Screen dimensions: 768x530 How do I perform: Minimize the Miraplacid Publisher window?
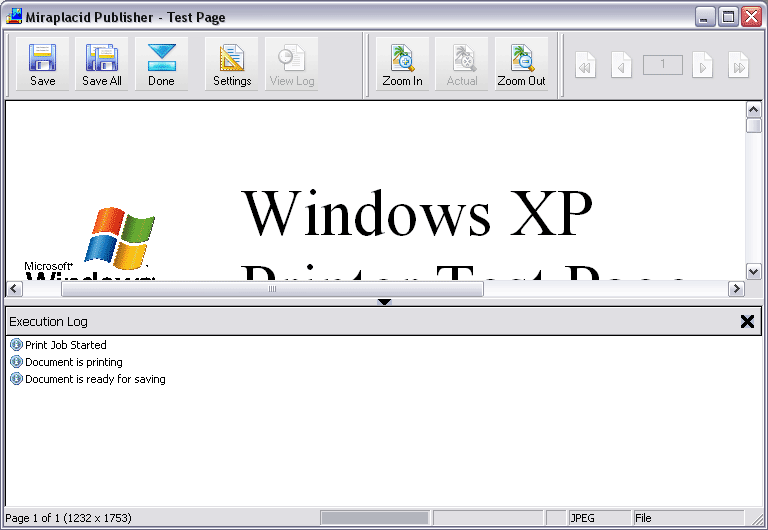pos(705,17)
